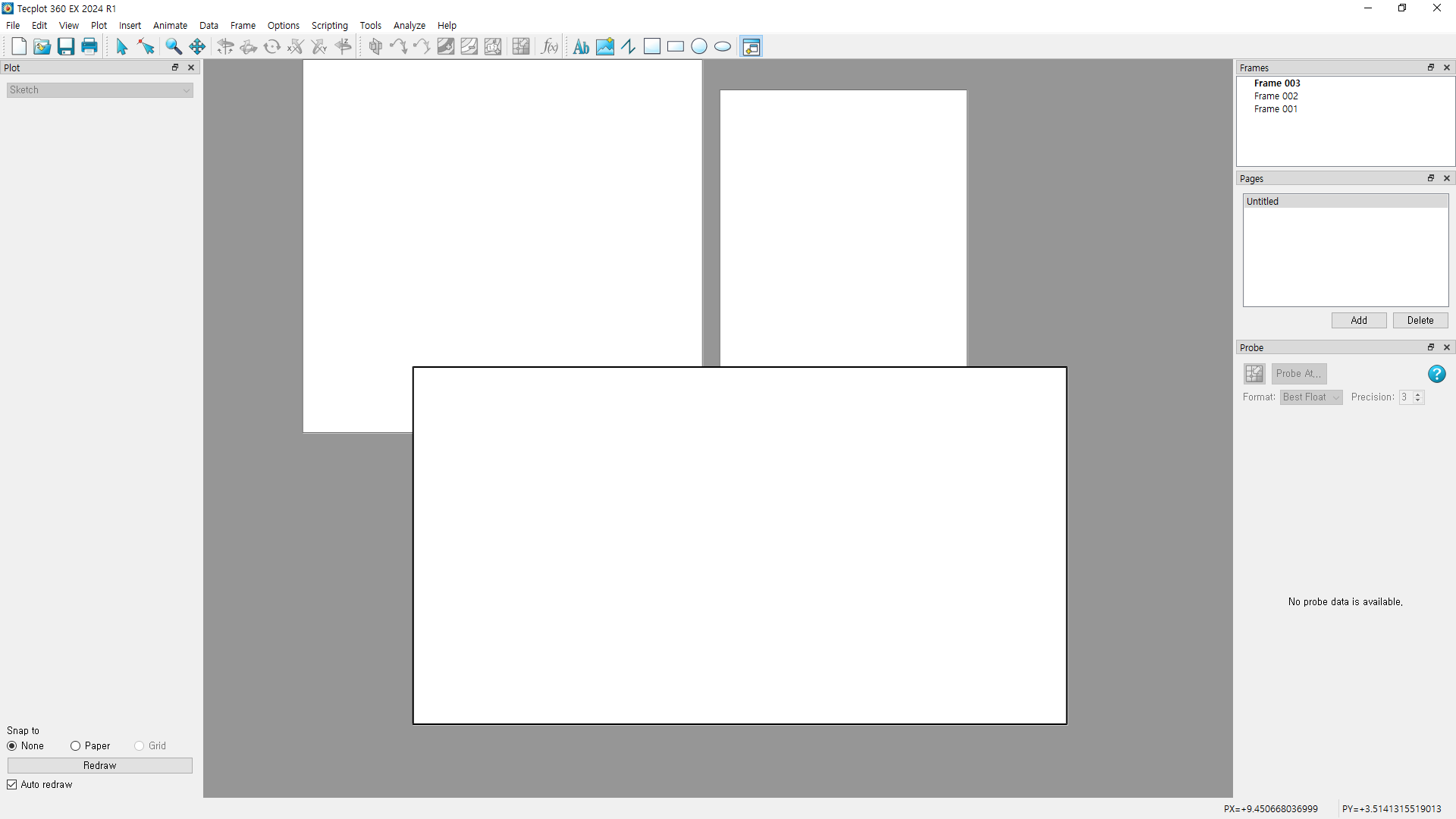Click the Add page button
Image resolution: width=1456 pixels, height=819 pixels.
coord(1358,321)
